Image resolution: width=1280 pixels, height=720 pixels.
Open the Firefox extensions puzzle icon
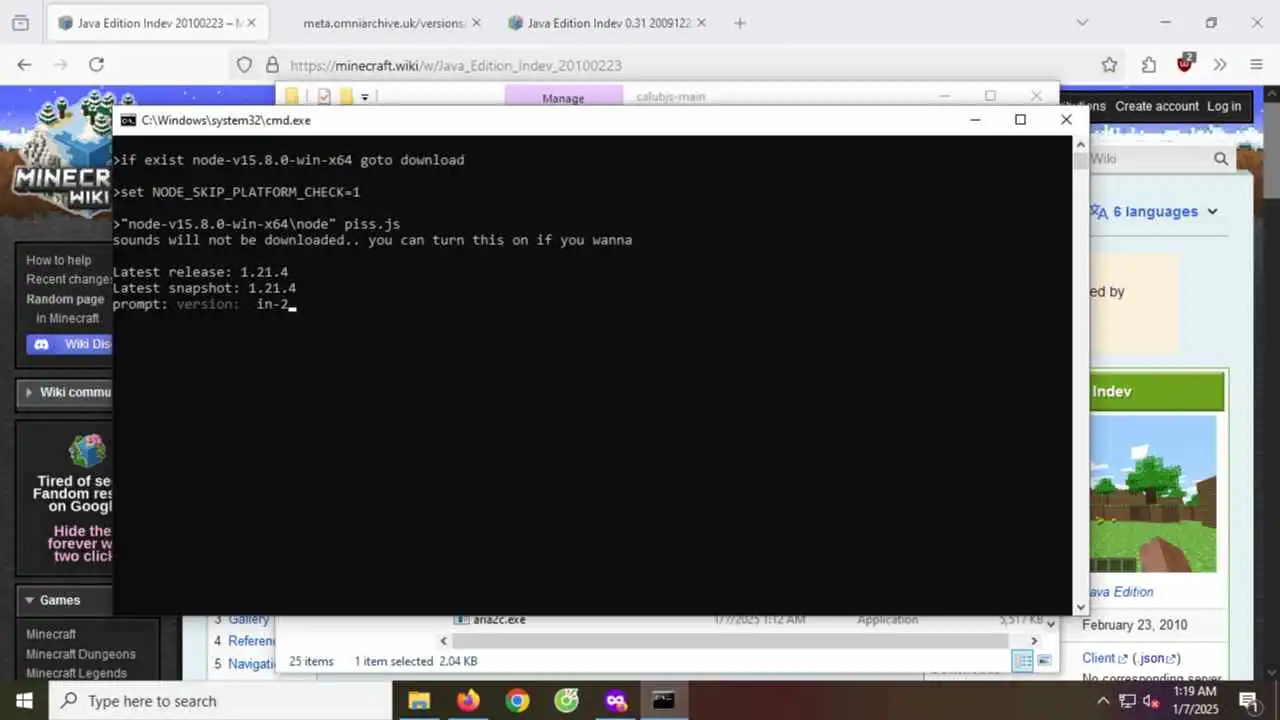click(1148, 65)
